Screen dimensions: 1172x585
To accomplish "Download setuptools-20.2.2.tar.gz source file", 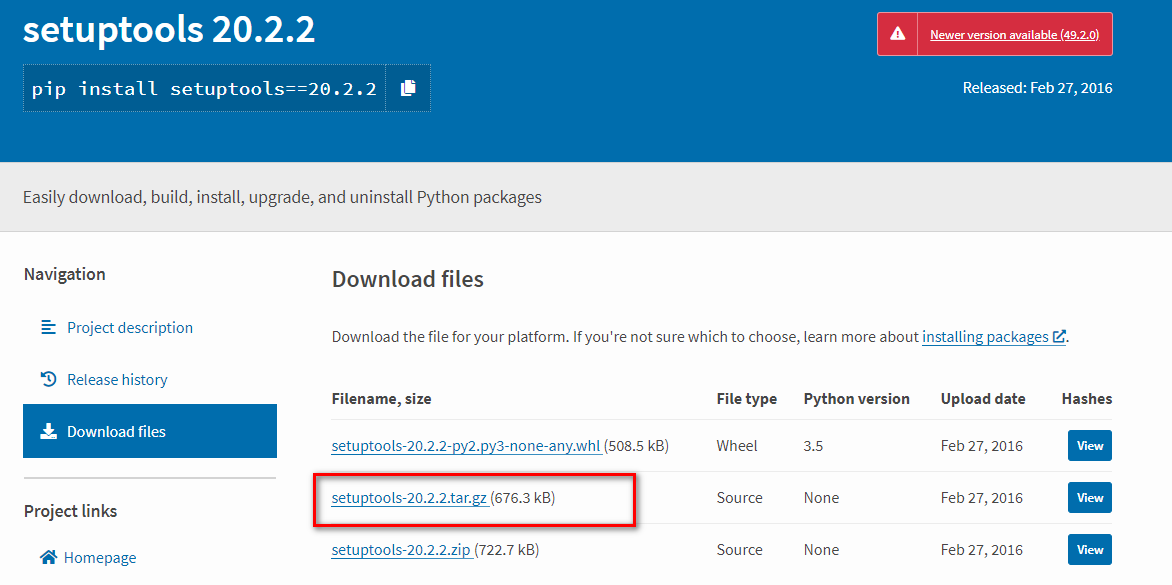I will click(x=410, y=498).
